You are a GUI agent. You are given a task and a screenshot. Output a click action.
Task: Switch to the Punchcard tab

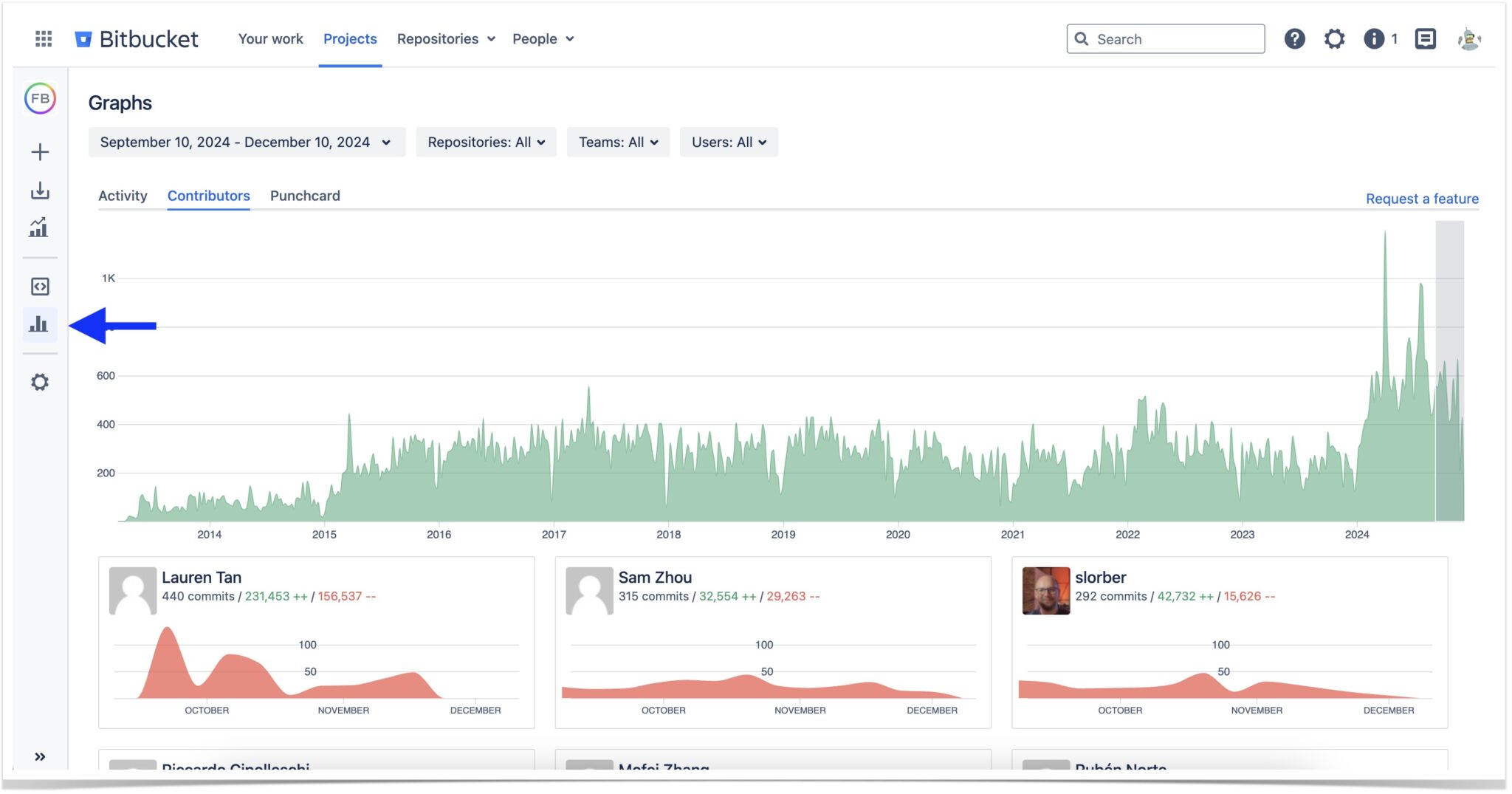pyautogui.click(x=304, y=196)
